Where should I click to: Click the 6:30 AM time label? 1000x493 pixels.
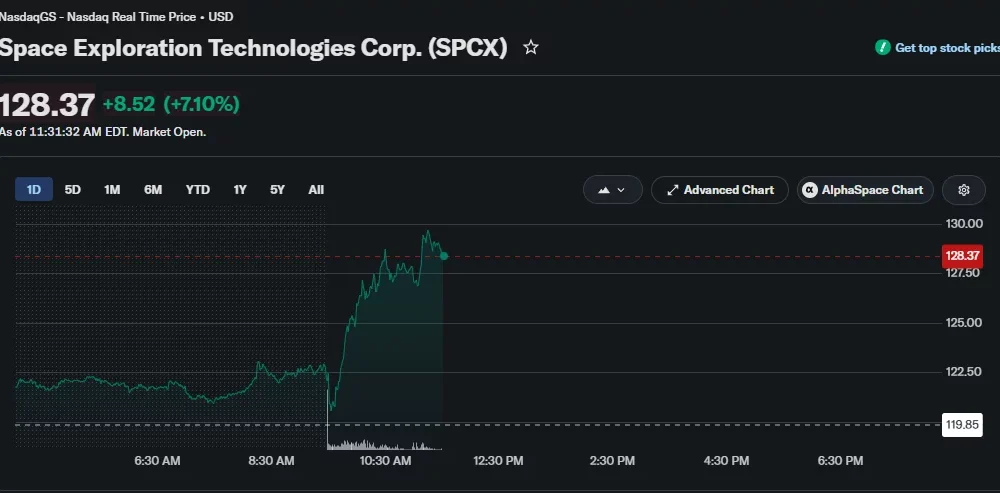pyautogui.click(x=158, y=460)
